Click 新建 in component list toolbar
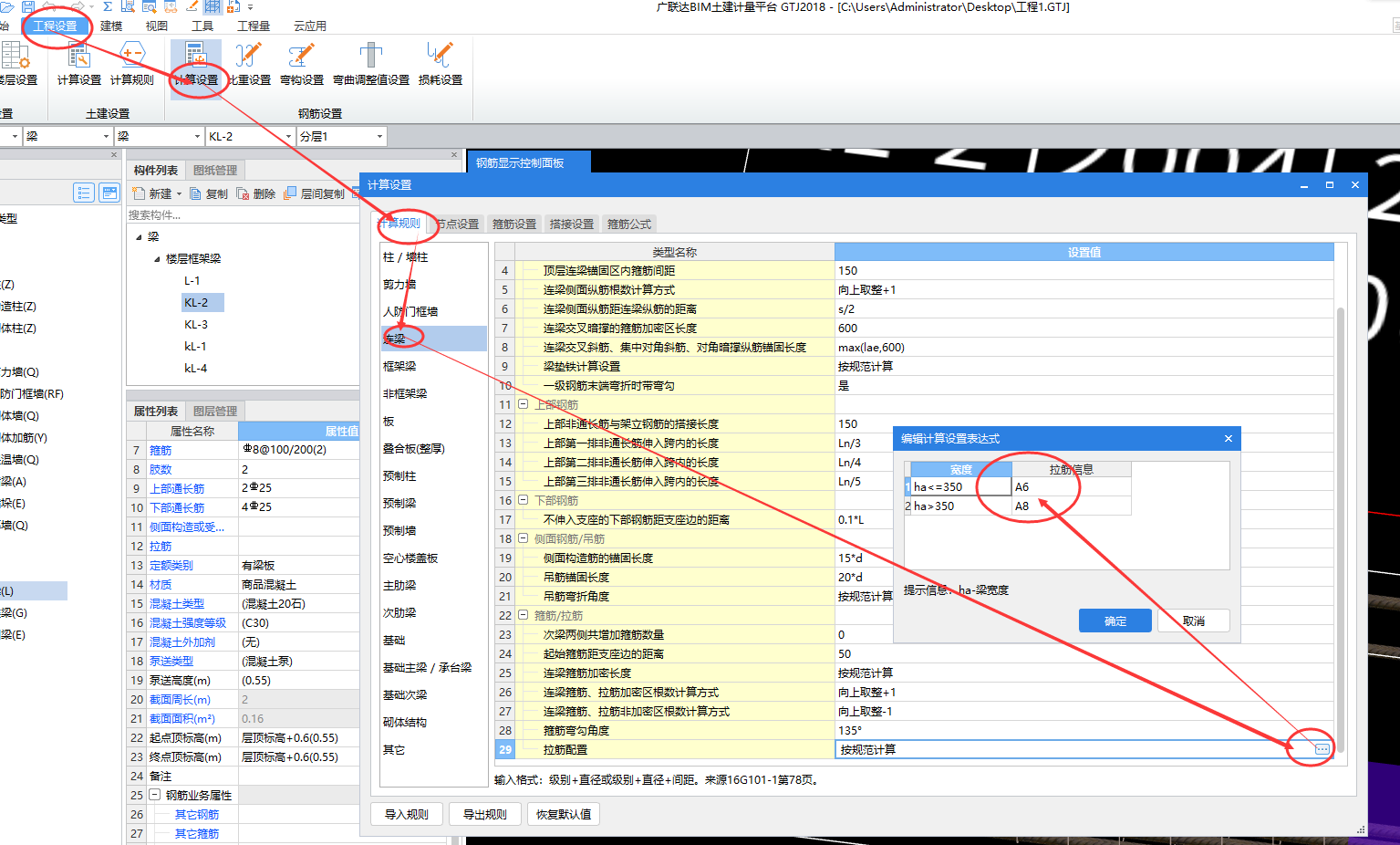This screenshot has height=845, width=1400. click(x=157, y=193)
